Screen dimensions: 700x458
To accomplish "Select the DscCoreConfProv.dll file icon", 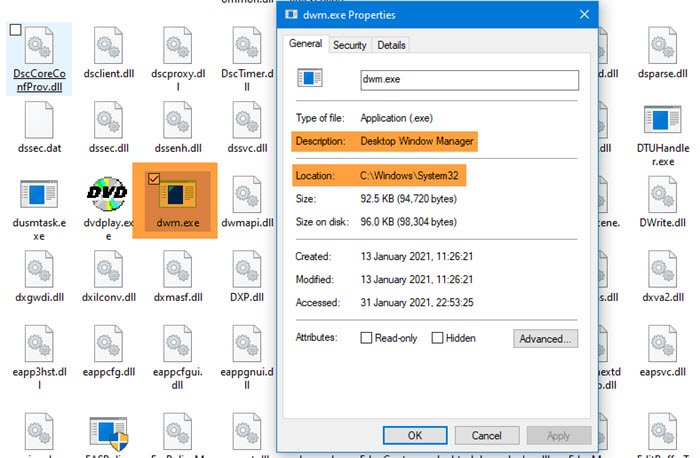I will coord(39,45).
